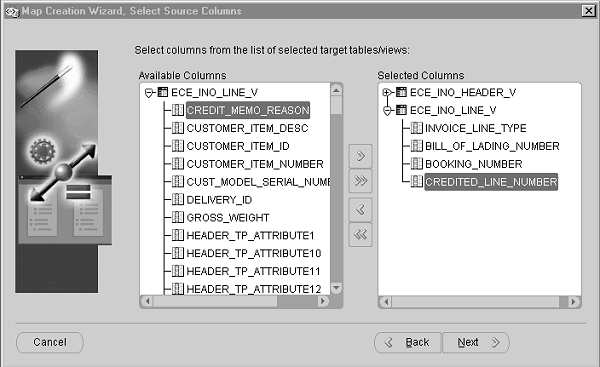The height and width of the screenshot is (367, 600).
Task: Select CUSTOMER_ITEM_NUMBER in available list
Action: point(255,164)
